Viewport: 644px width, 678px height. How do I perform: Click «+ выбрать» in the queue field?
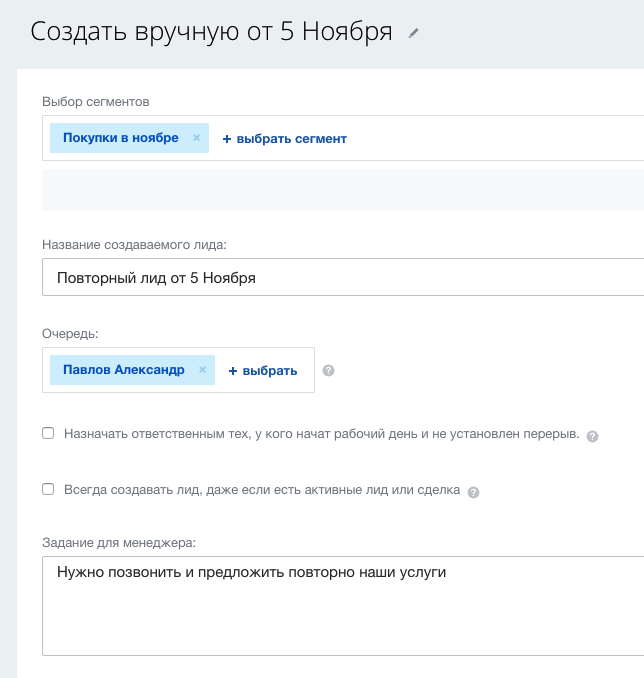[263, 371]
